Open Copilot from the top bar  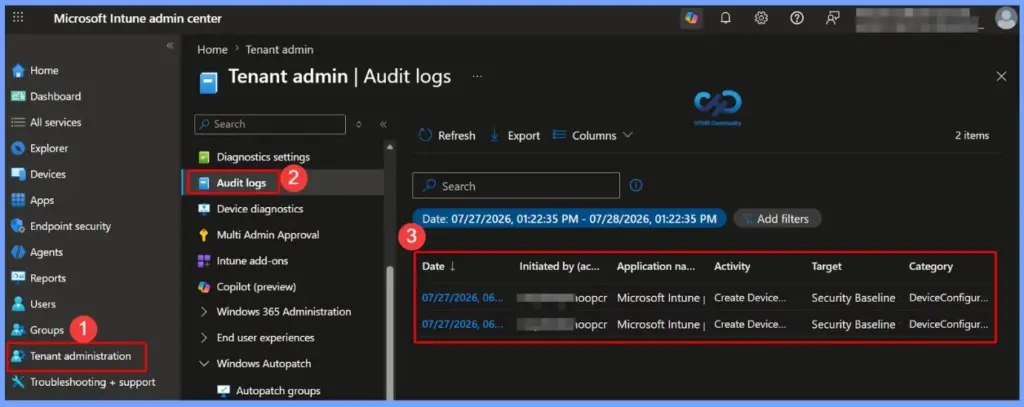point(692,18)
